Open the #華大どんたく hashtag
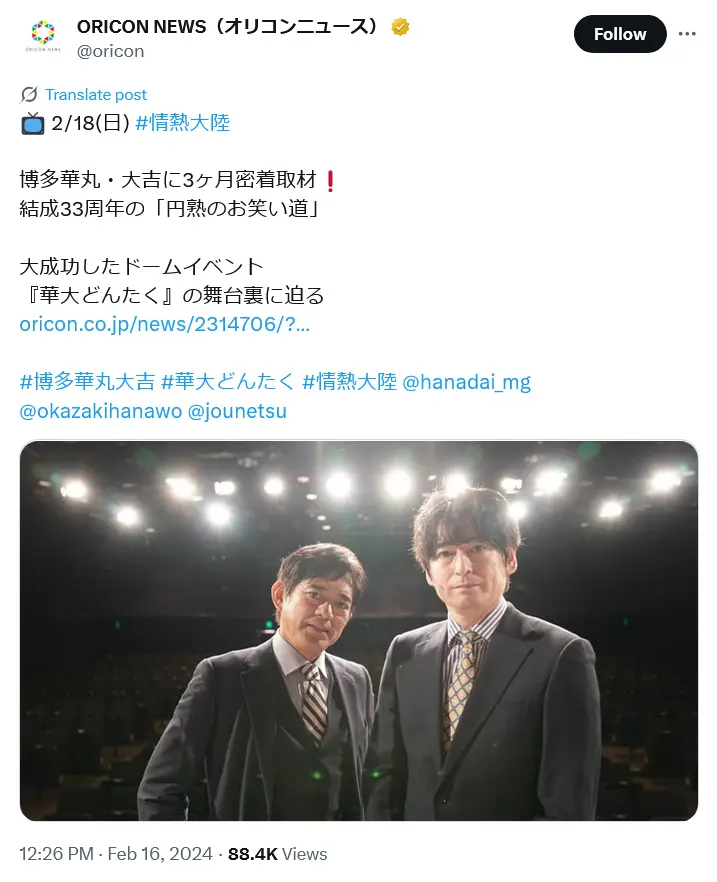This screenshot has width=717, height=882. 228,381
